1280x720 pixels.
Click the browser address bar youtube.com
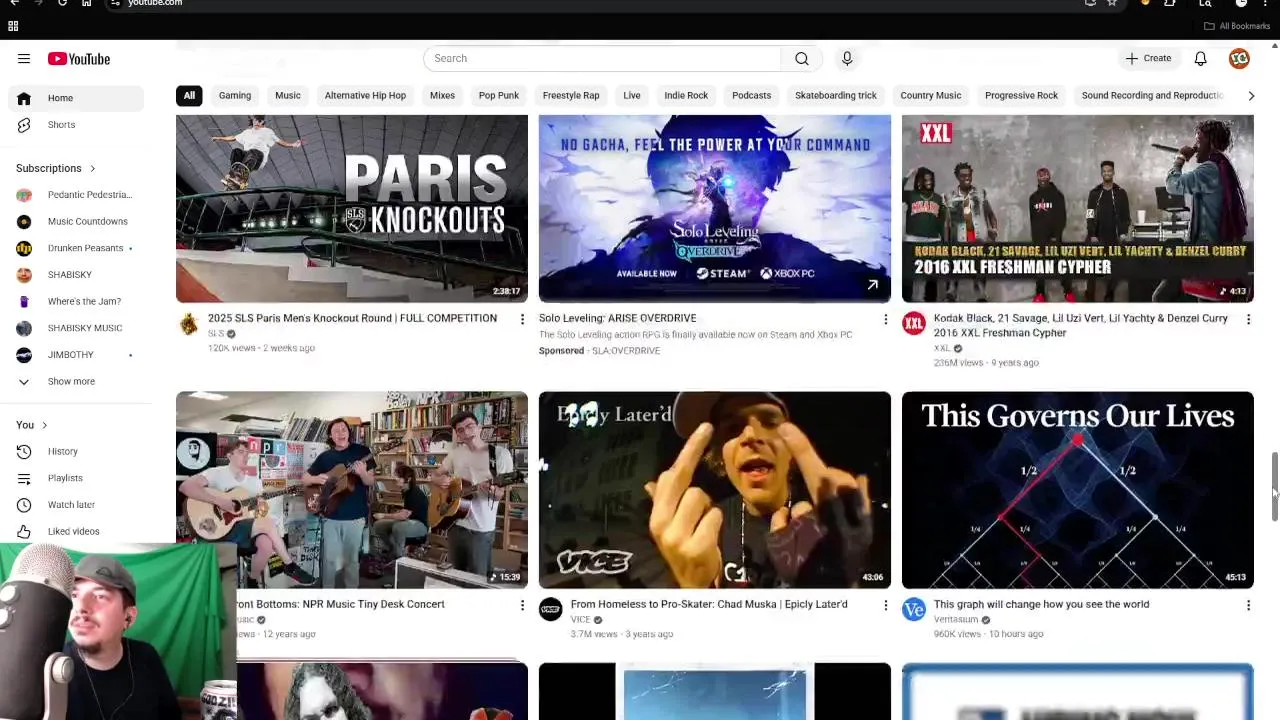tap(155, 3)
